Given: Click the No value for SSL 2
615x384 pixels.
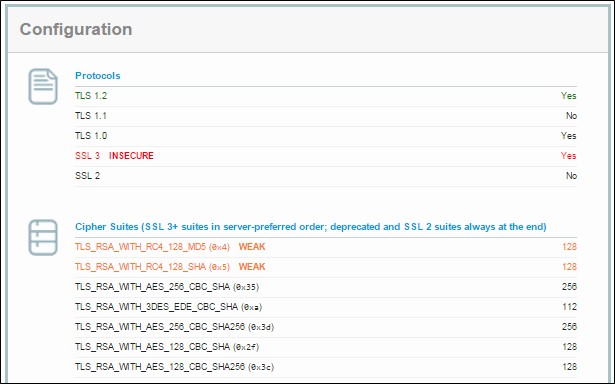Looking at the screenshot, I should coord(571,176).
